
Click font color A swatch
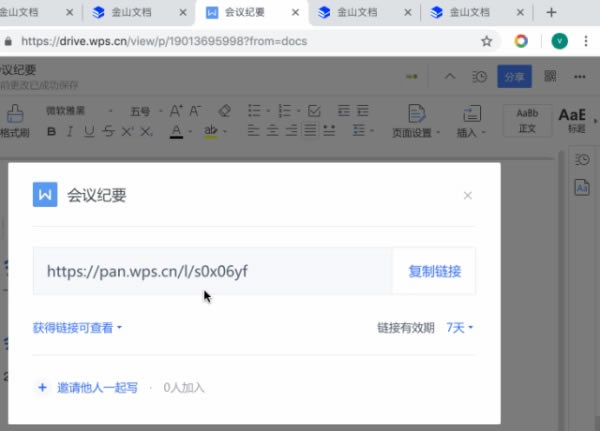(176, 132)
